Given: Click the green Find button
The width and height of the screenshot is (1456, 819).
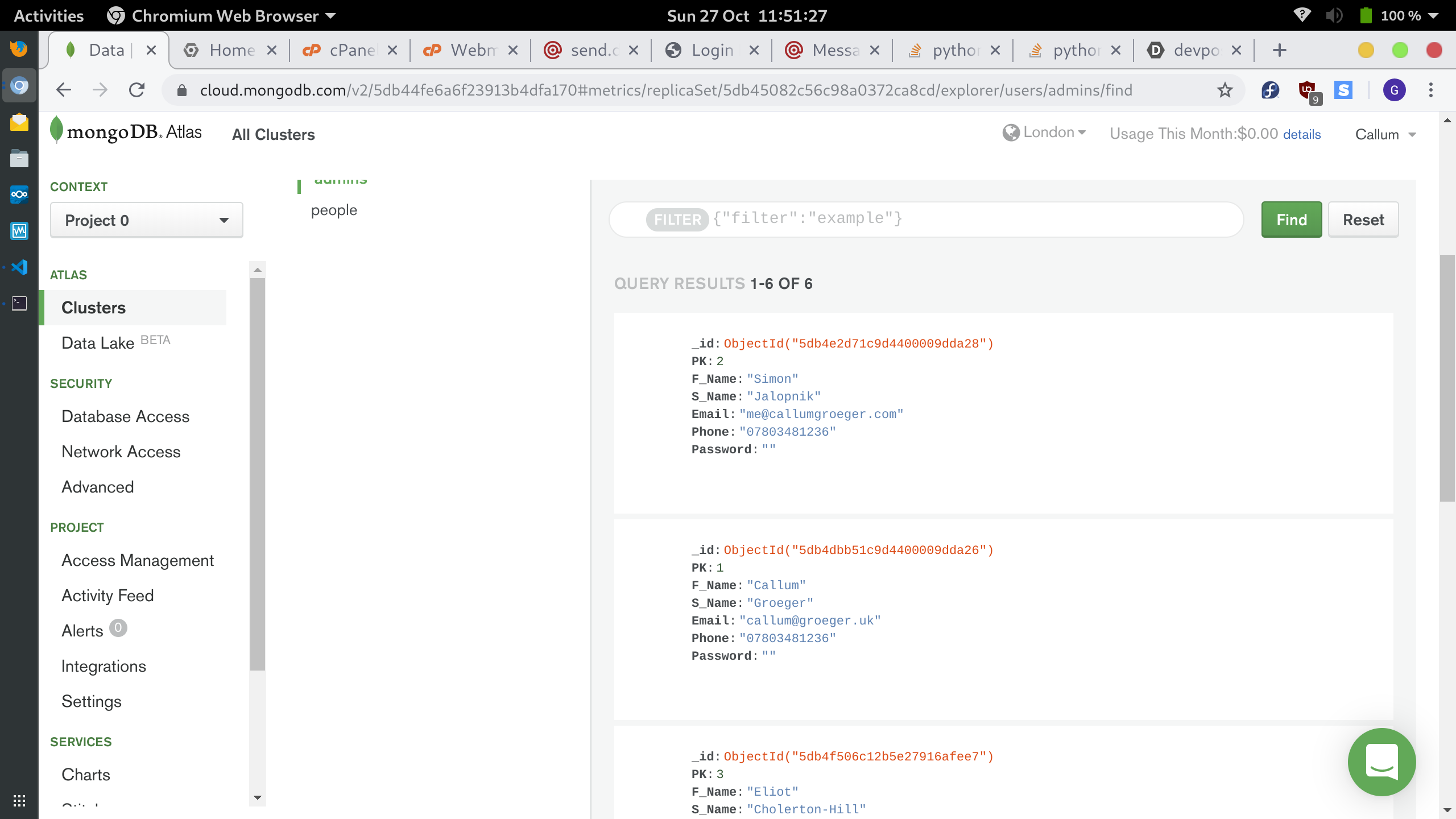Looking at the screenshot, I should (1291, 220).
